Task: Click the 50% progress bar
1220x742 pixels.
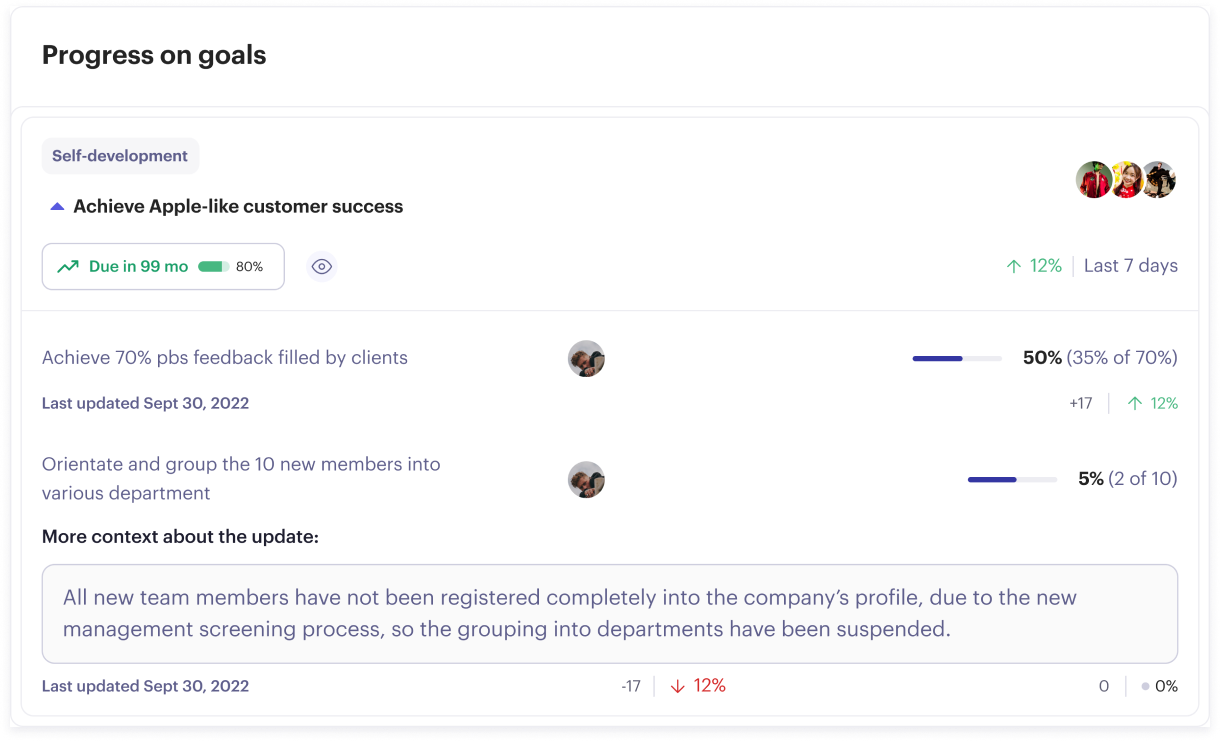Action: pos(957,358)
